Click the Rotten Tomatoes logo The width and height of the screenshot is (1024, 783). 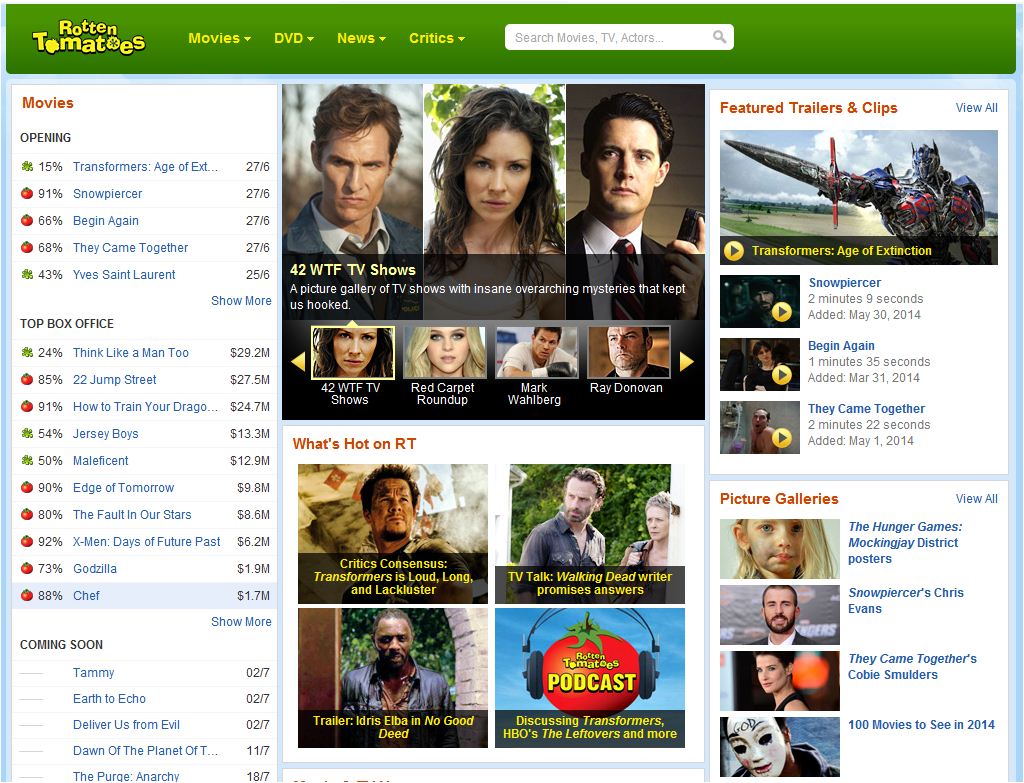88,38
